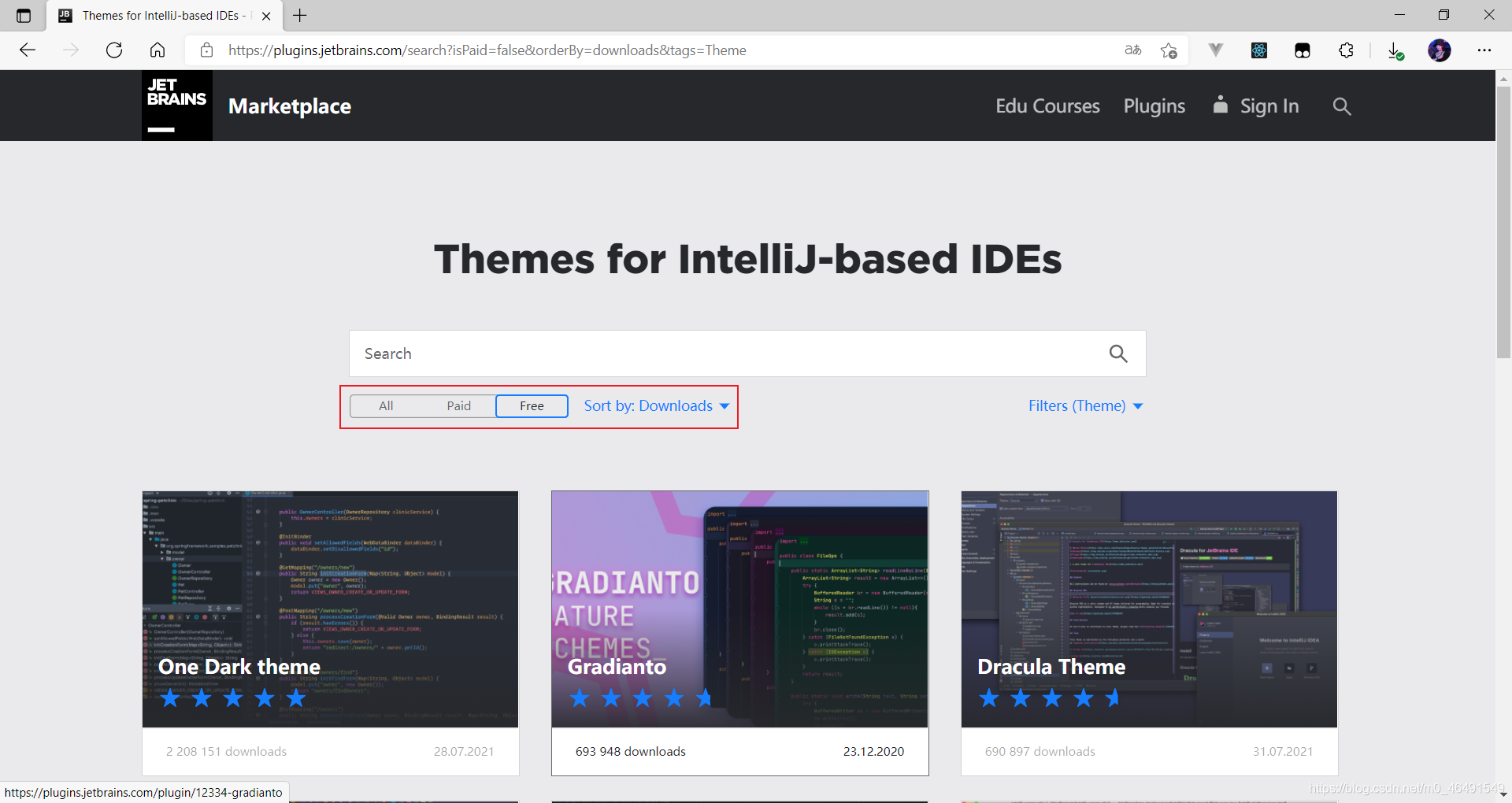
Task: Click the 693 948 downloads text
Action: point(630,752)
